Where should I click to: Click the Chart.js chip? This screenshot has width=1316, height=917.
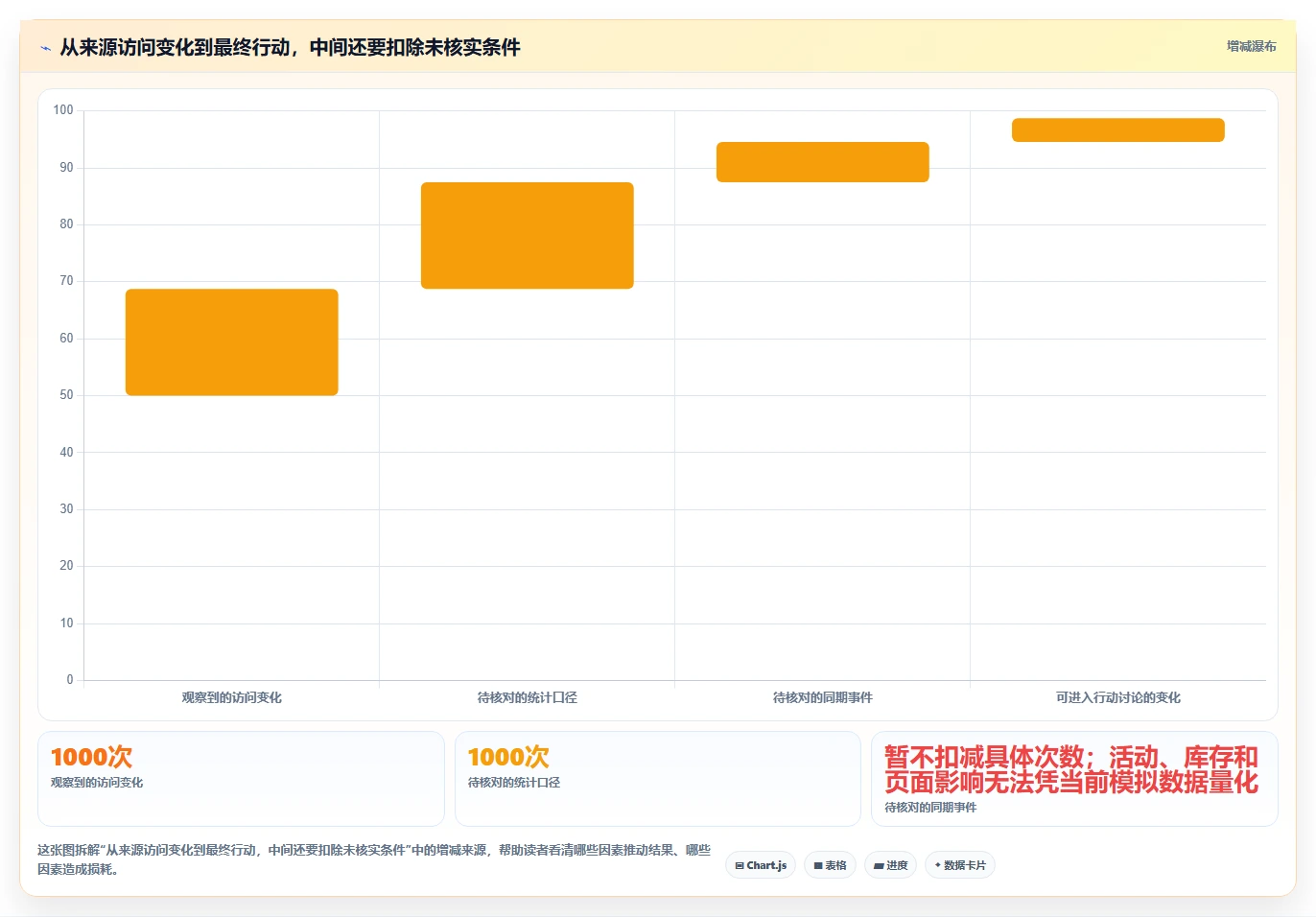pos(761,865)
